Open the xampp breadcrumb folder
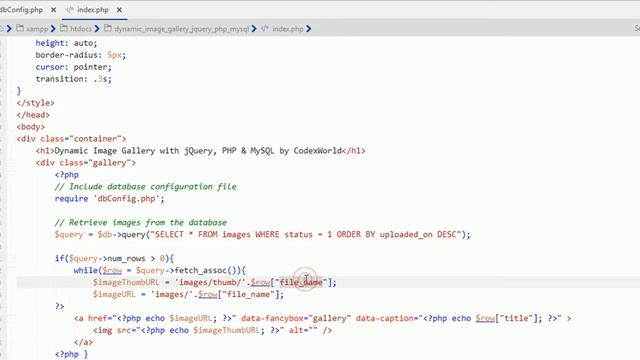The height and width of the screenshot is (360, 640). point(37,29)
